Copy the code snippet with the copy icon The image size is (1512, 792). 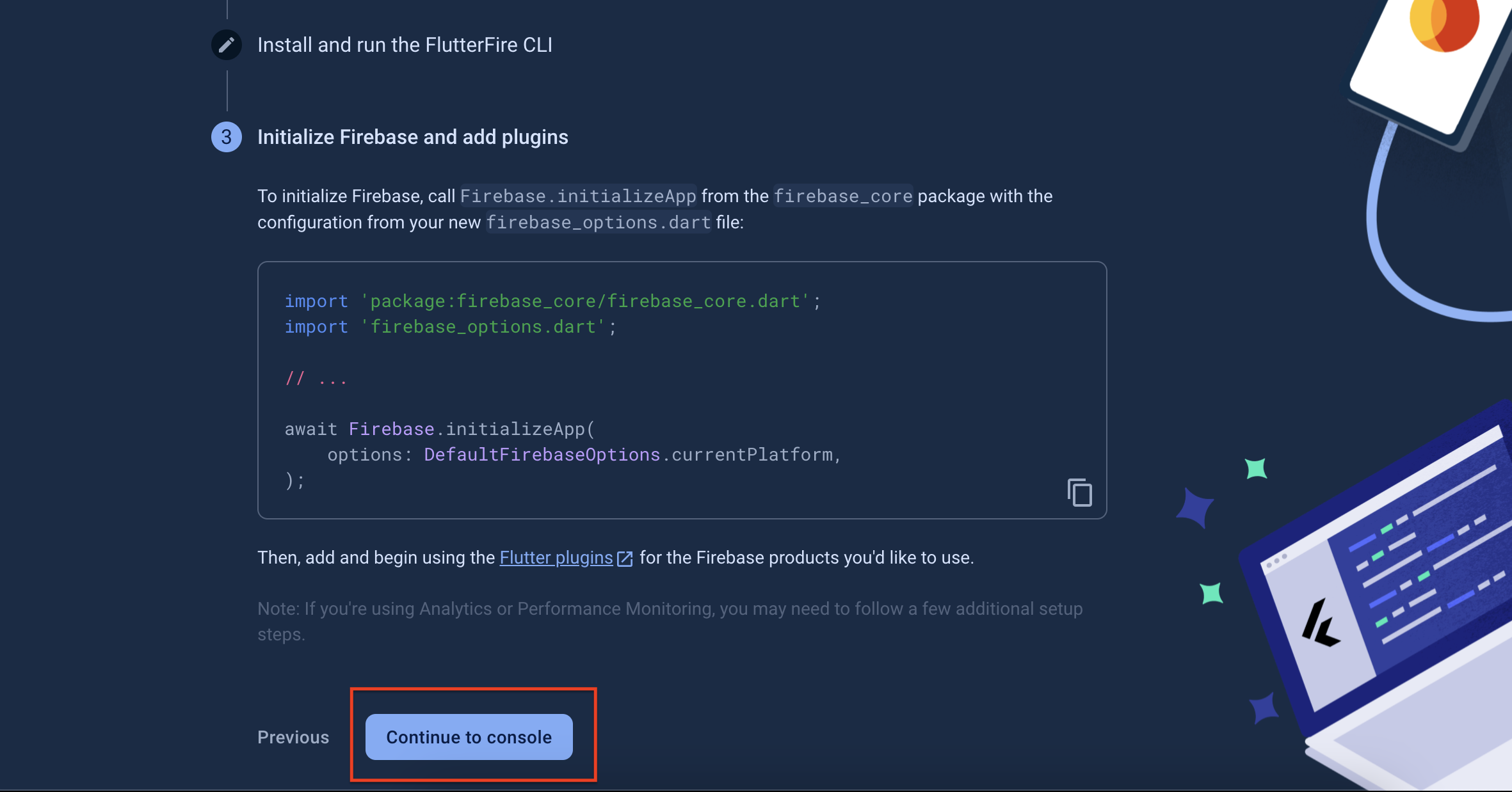(1079, 493)
